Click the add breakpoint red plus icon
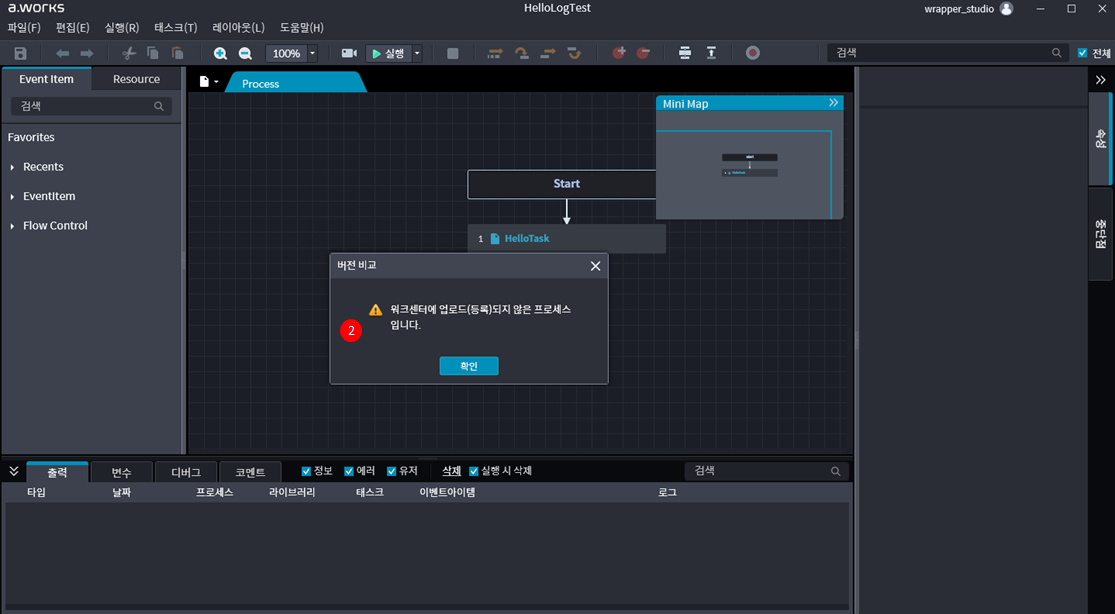The width and height of the screenshot is (1115, 614). (619, 53)
